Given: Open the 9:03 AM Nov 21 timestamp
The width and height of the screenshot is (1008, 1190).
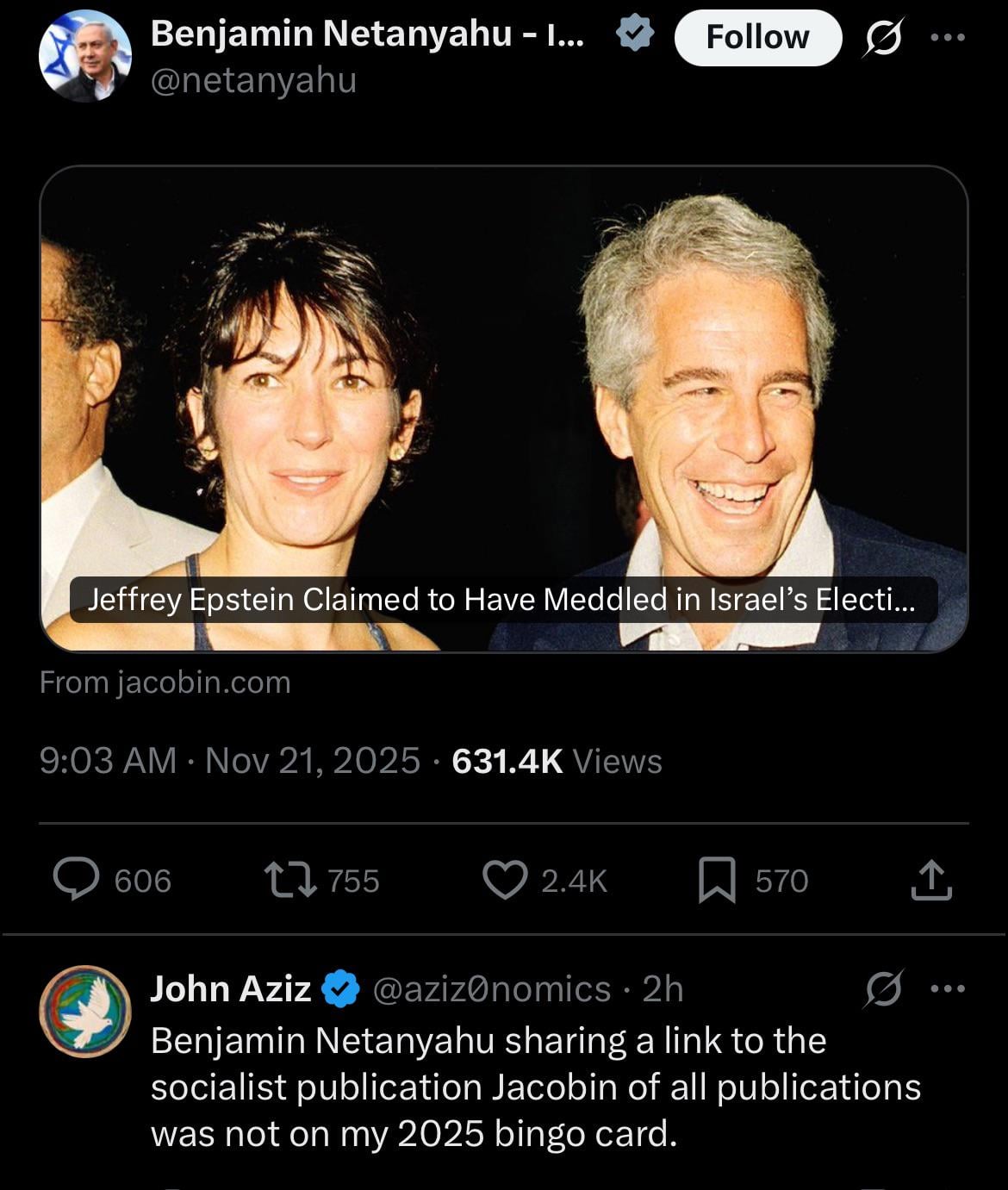Looking at the screenshot, I should [229, 761].
